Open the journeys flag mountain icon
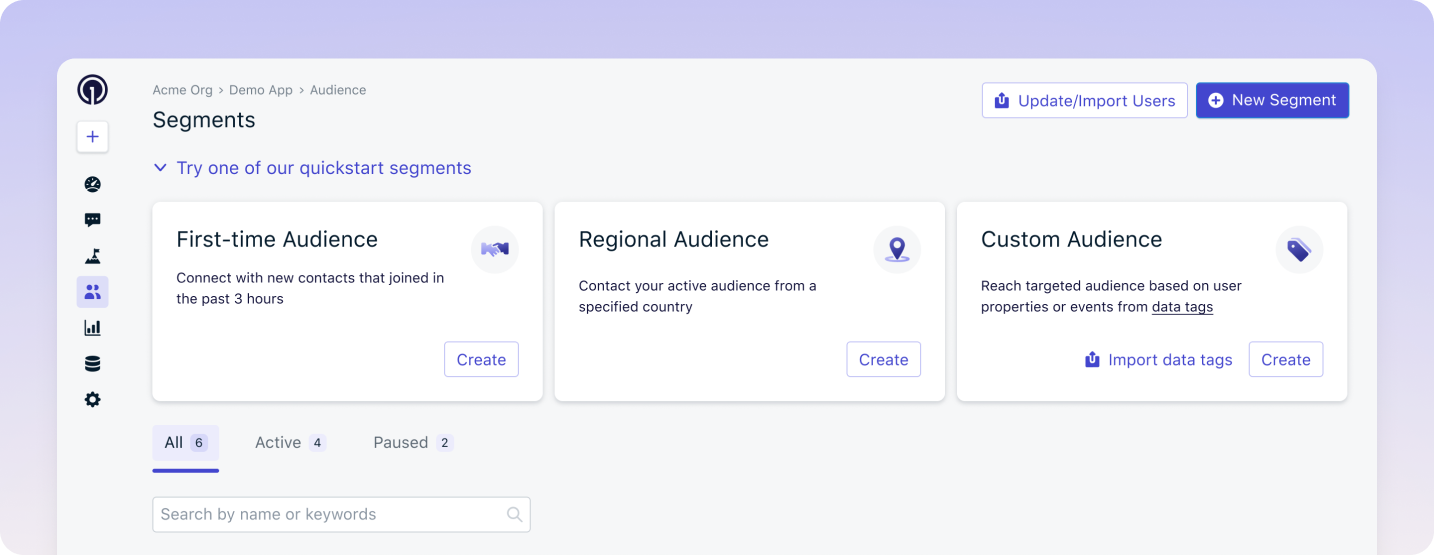1434x555 pixels. [x=92, y=256]
